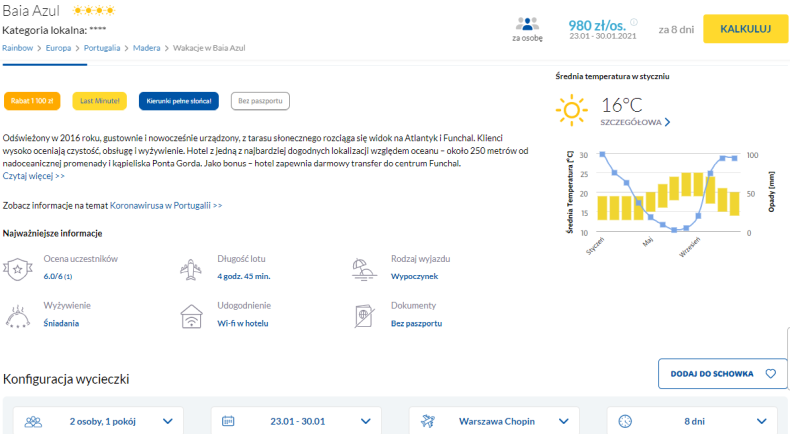Click the meal cloche Wyżywienie icon

coord(18,315)
